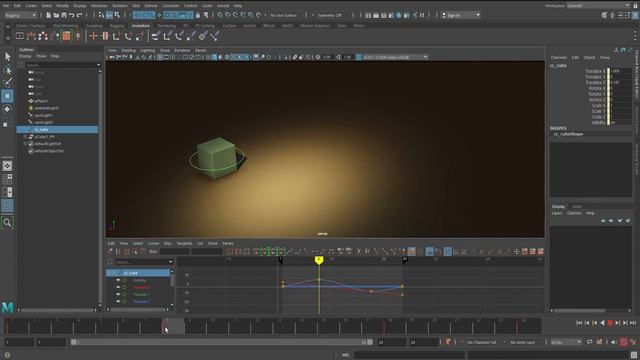This screenshot has height=360, width=640.
Task: Click the Save Scene icon
Action: [x=64, y=15]
